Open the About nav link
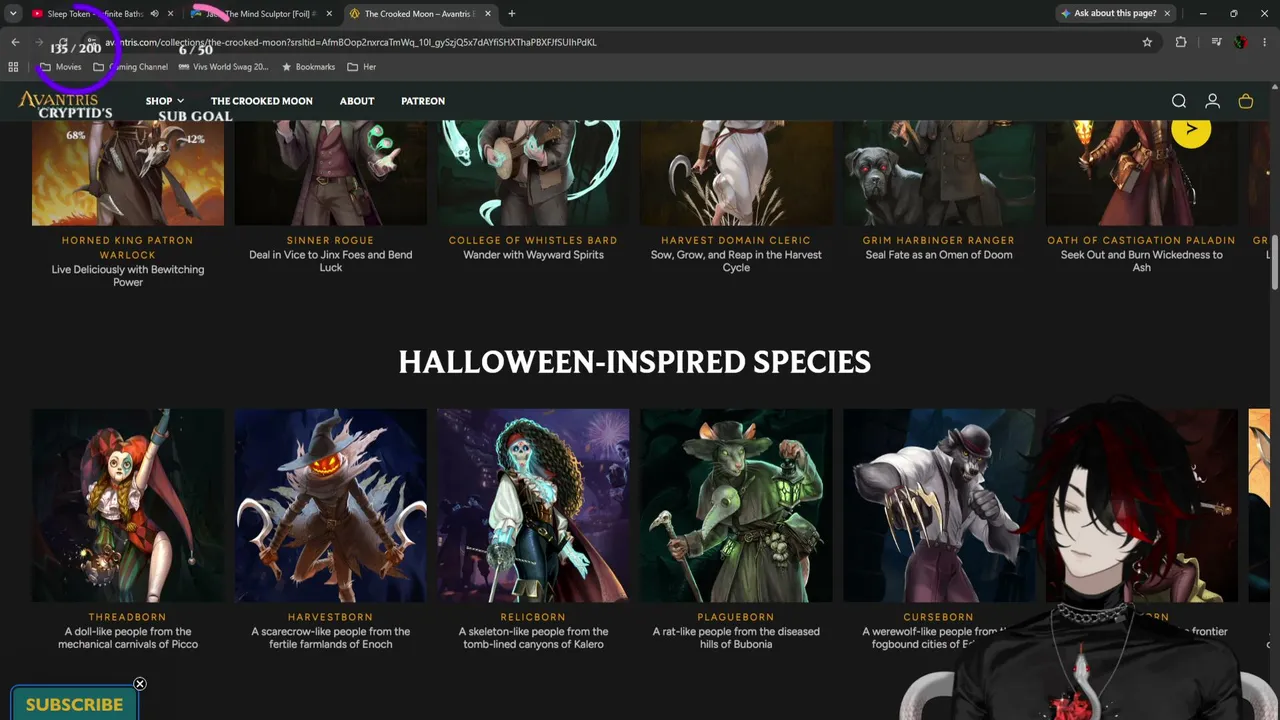This screenshot has height=720, width=1280. coord(357,101)
